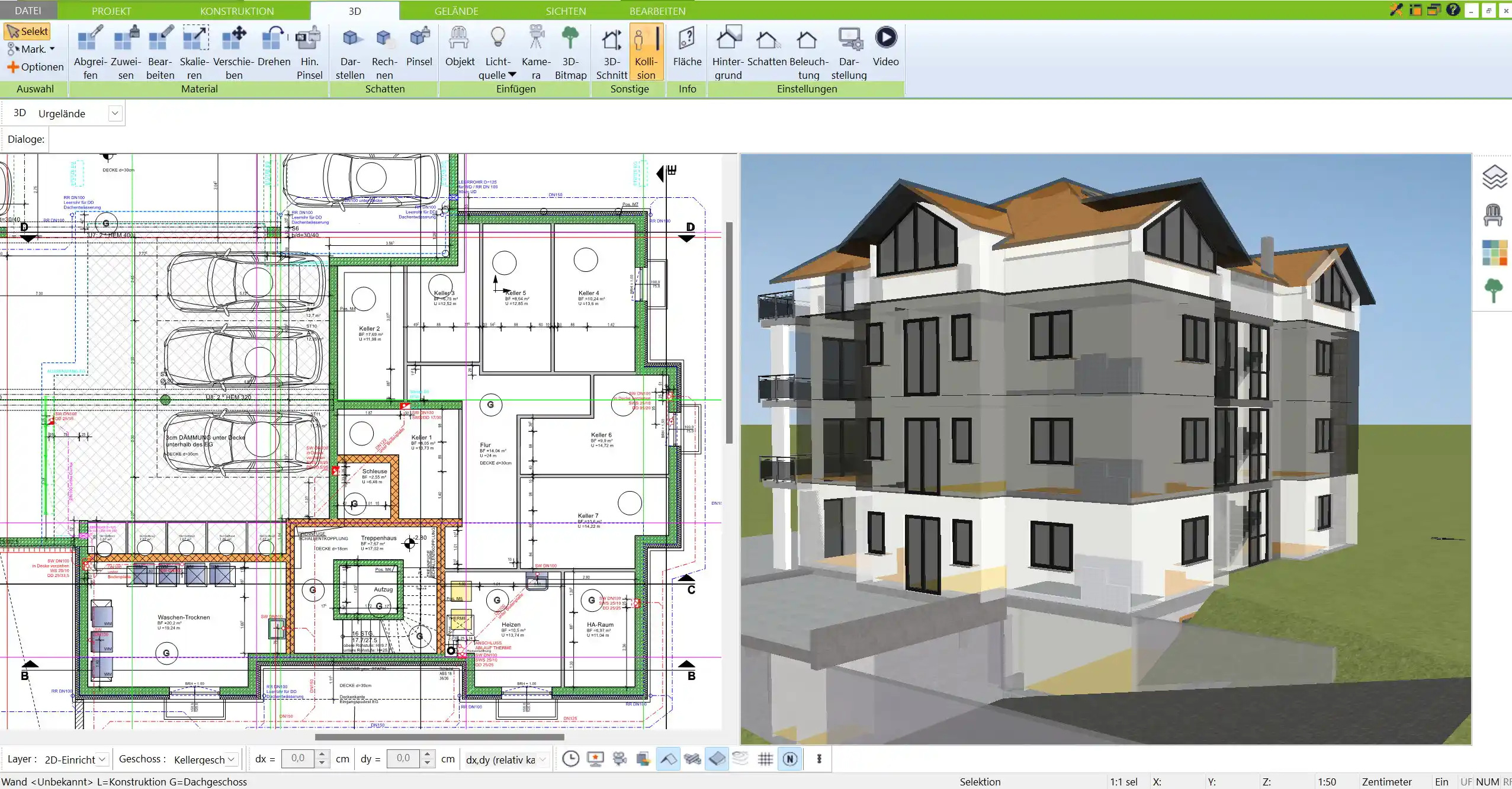Toggle the grid display in bottom toolbar

(x=765, y=759)
